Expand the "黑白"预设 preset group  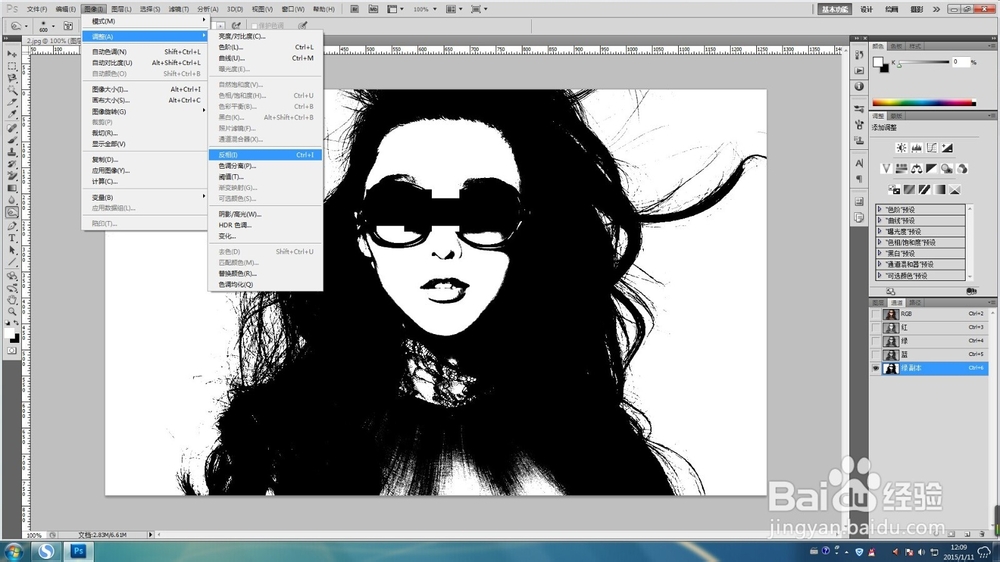tap(879, 253)
